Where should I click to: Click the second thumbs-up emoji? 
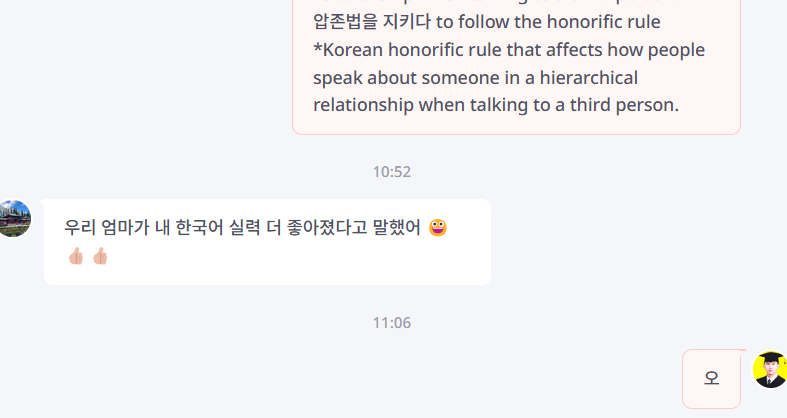100,256
